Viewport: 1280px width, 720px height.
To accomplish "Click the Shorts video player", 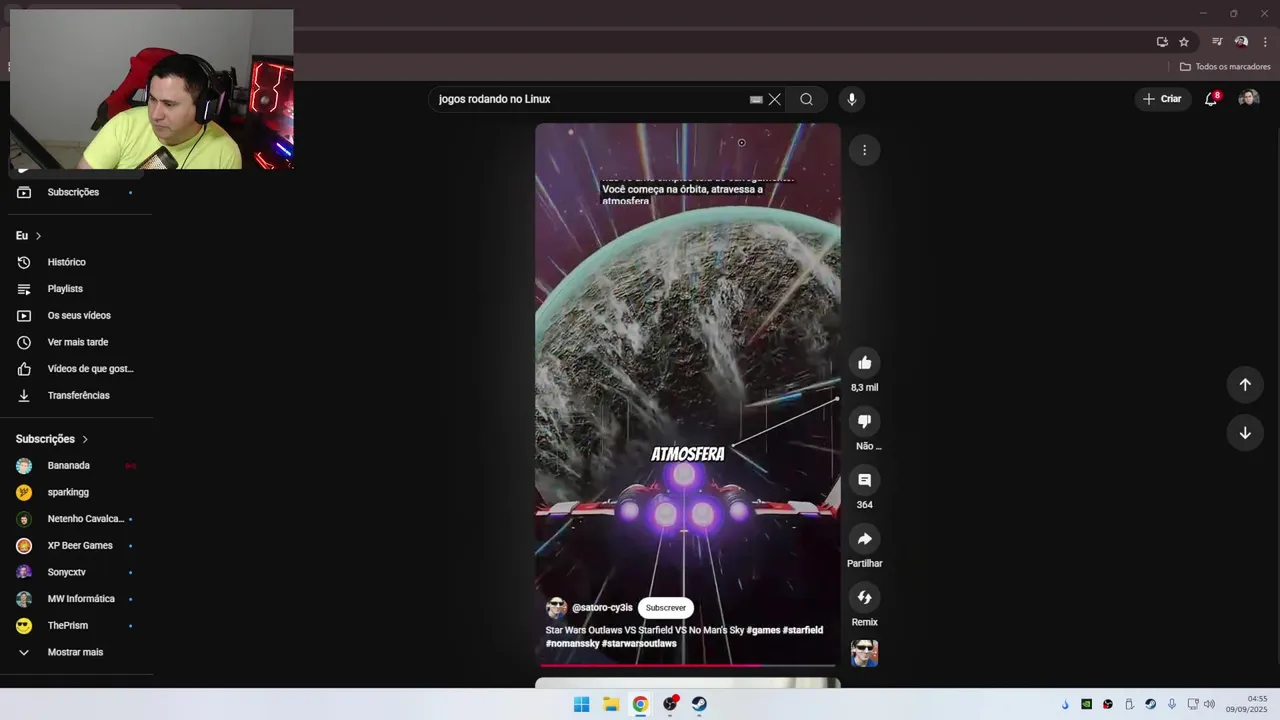I will tap(688, 395).
